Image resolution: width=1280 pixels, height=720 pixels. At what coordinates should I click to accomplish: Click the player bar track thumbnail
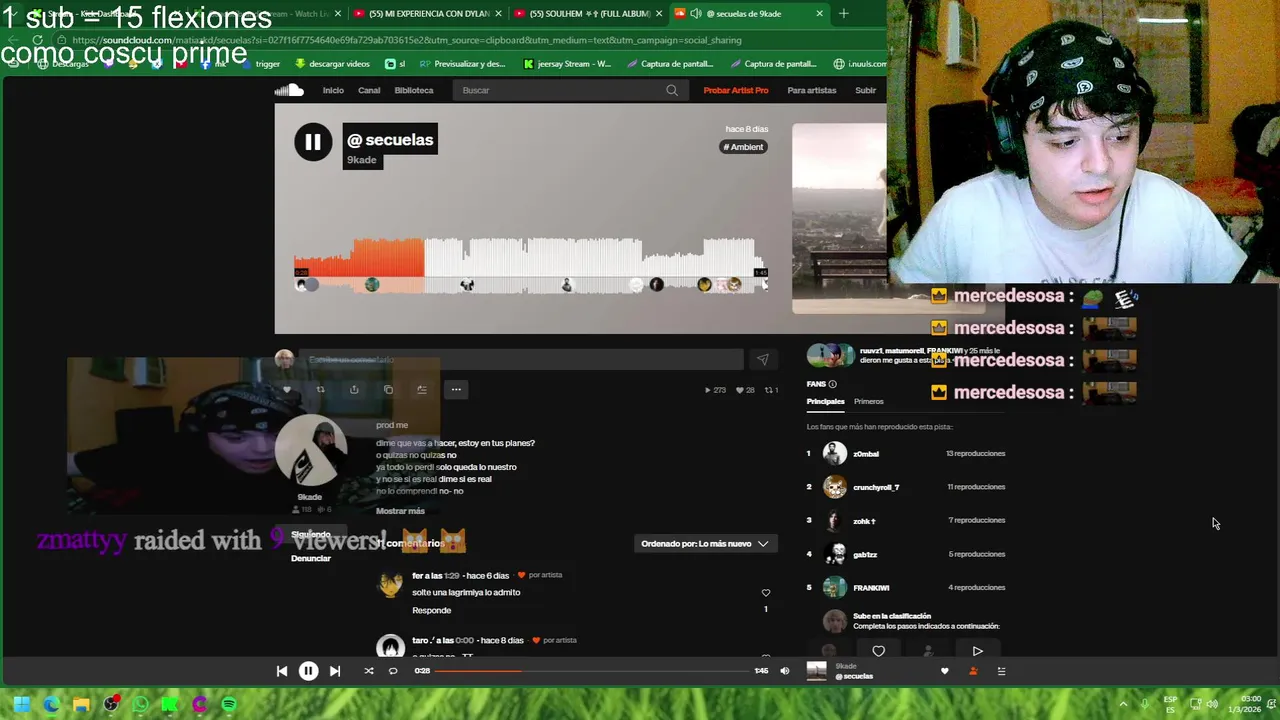[x=817, y=671]
